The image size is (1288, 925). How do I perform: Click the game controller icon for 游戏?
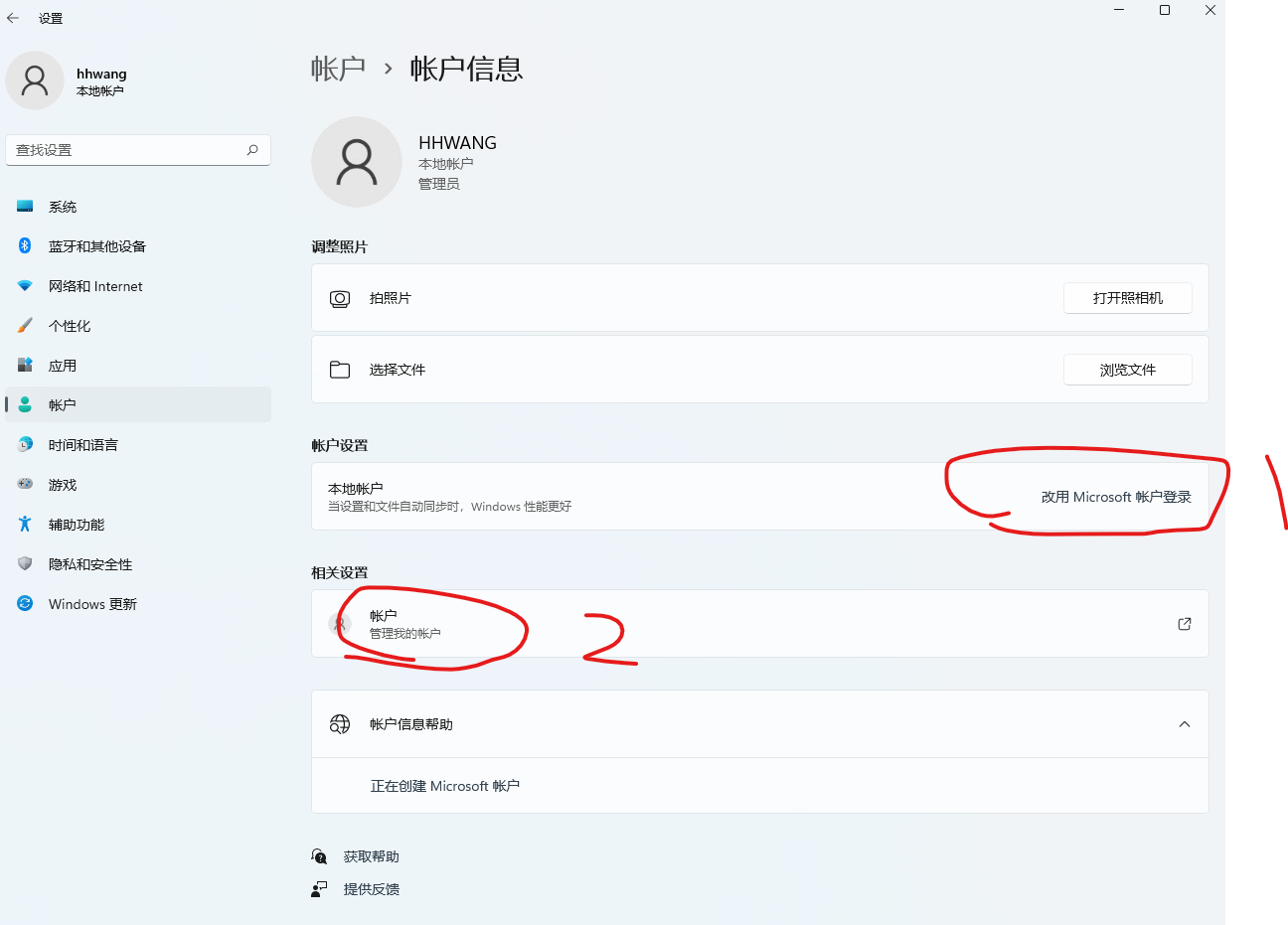point(24,484)
